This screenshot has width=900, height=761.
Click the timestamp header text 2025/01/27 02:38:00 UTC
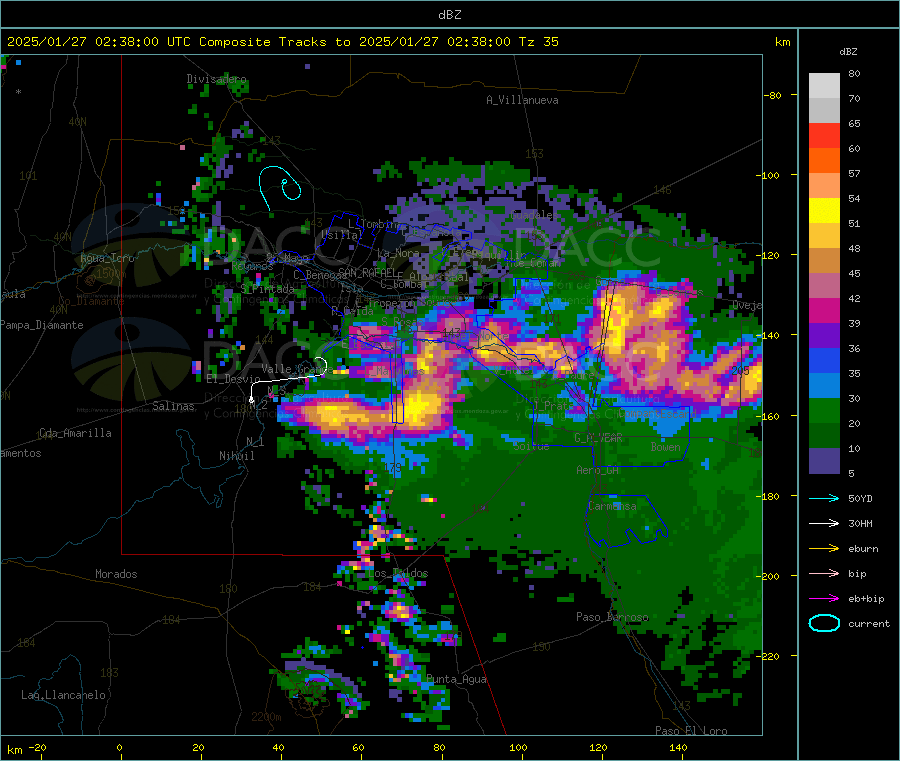click(99, 41)
